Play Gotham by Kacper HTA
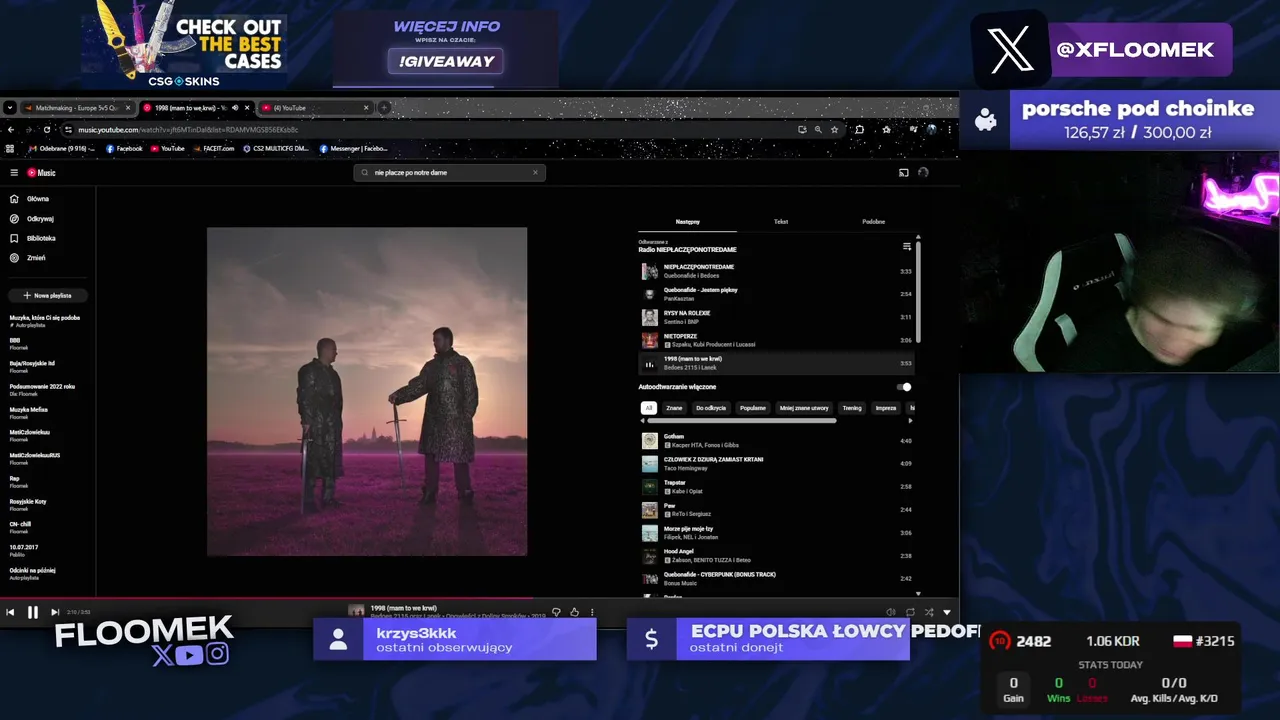This screenshot has width=1280, height=720. 776,441
